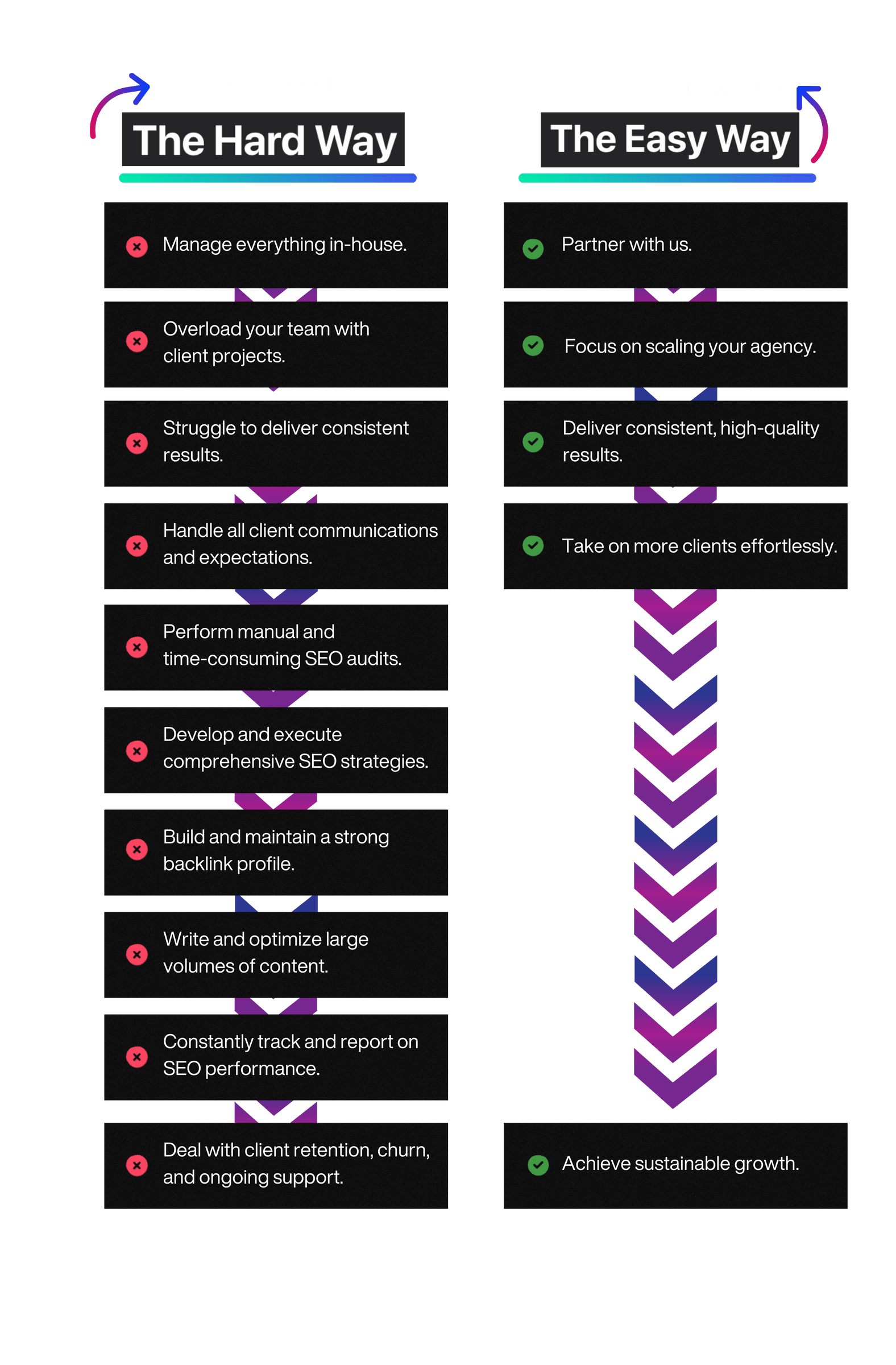Click red X beside 'Constantly track and report'
Image resolution: width=896 pixels, height=1365 pixels.
(136, 1056)
